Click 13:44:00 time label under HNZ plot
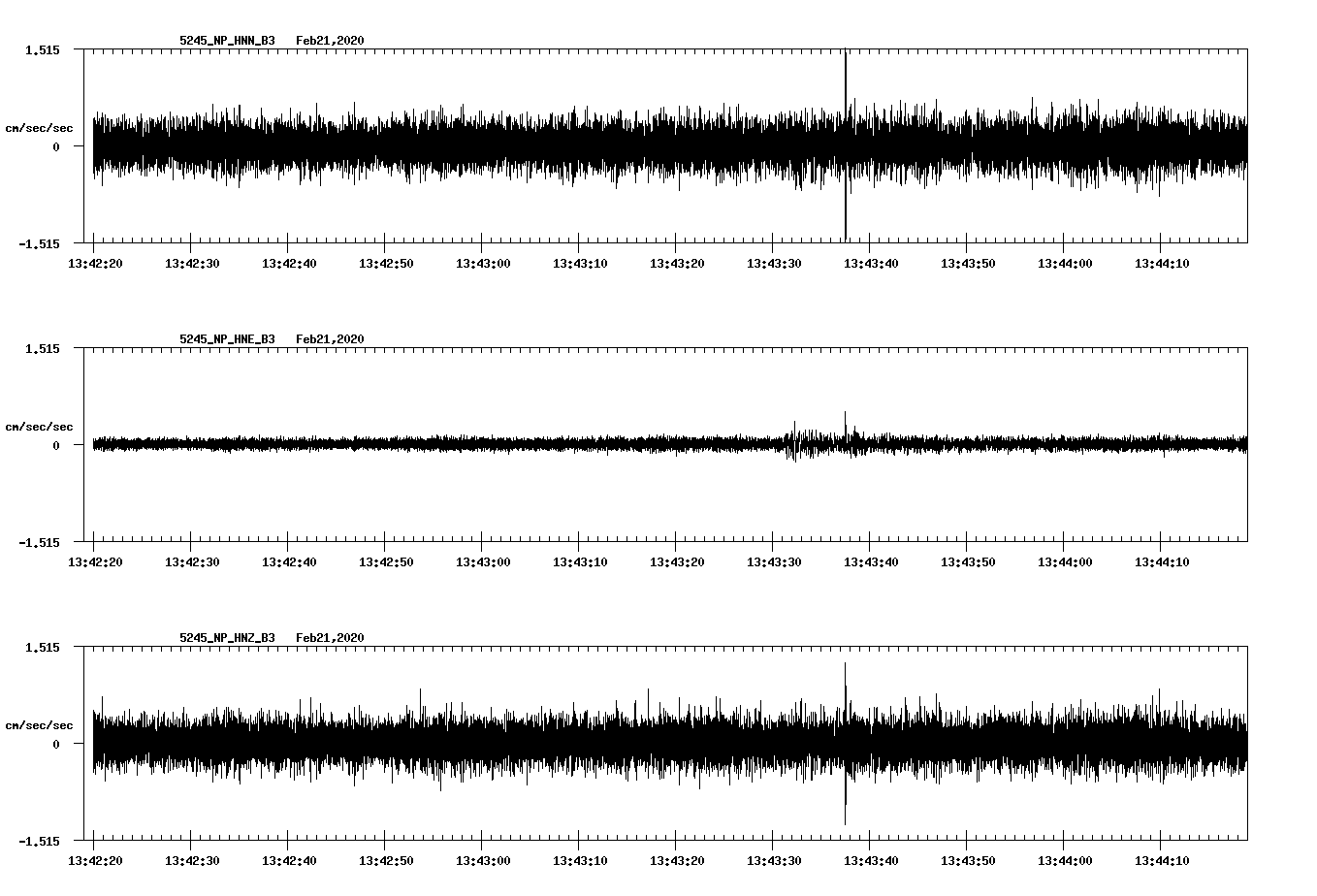Image resolution: width=1317 pixels, height=896 pixels. [1065, 861]
